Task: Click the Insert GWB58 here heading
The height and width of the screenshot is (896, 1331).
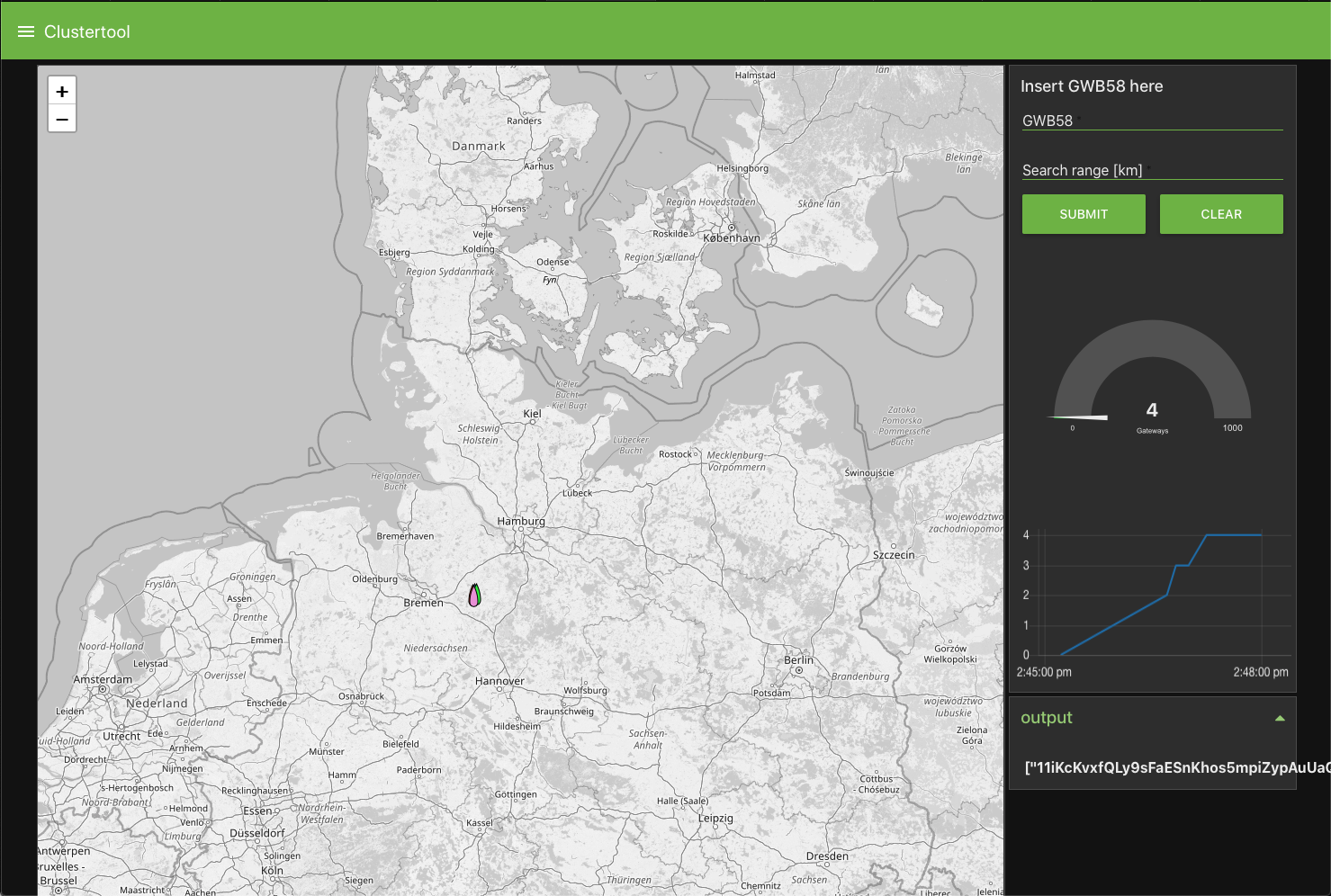Action: tap(1092, 85)
